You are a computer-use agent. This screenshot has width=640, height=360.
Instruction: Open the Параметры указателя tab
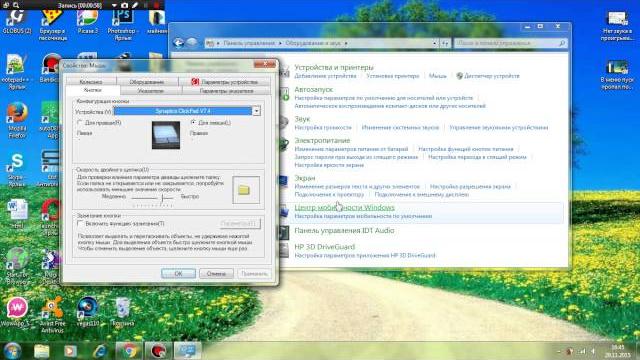[226, 91]
